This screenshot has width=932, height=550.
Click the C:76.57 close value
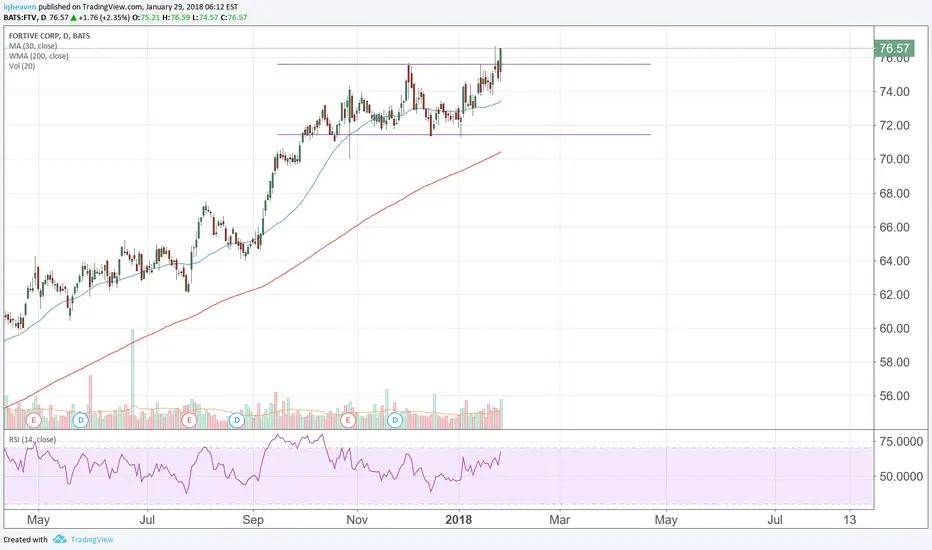point(234,17)
